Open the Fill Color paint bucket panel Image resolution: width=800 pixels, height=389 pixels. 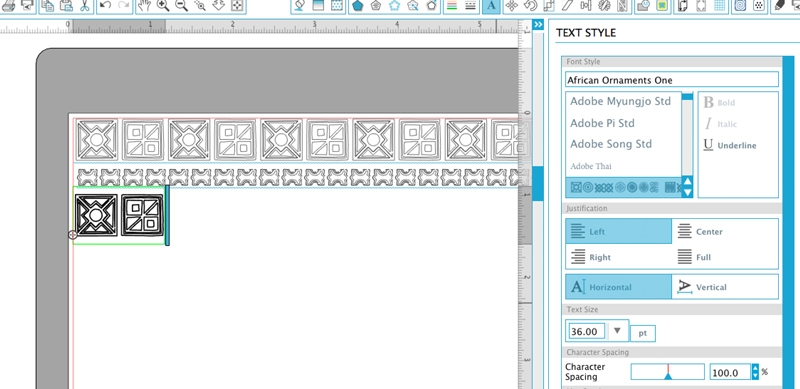click(300, 6)
